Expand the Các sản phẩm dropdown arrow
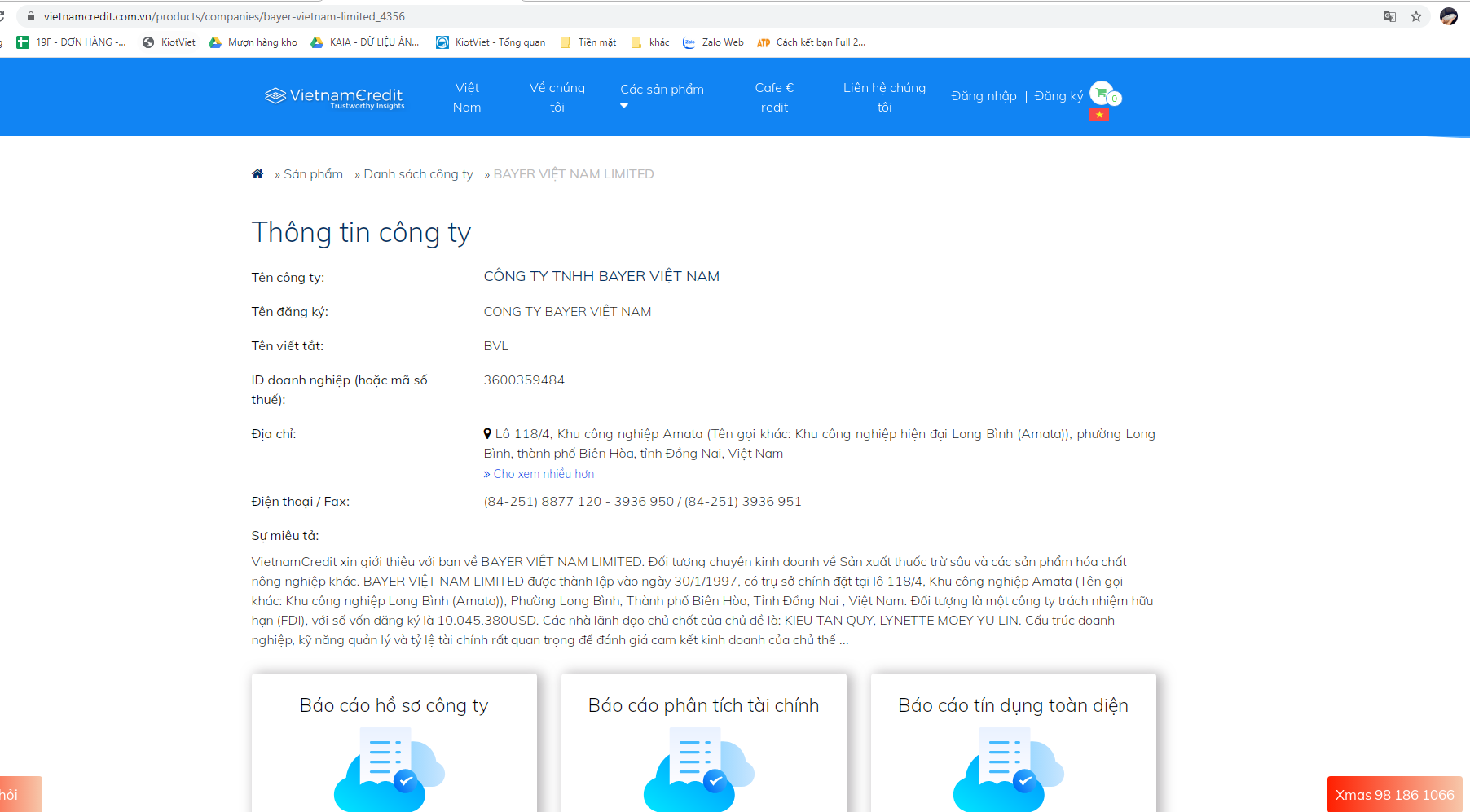Image resolution: width=1470 pixels, height=812 pixels. pyautogui.click(x=624, y=106)
